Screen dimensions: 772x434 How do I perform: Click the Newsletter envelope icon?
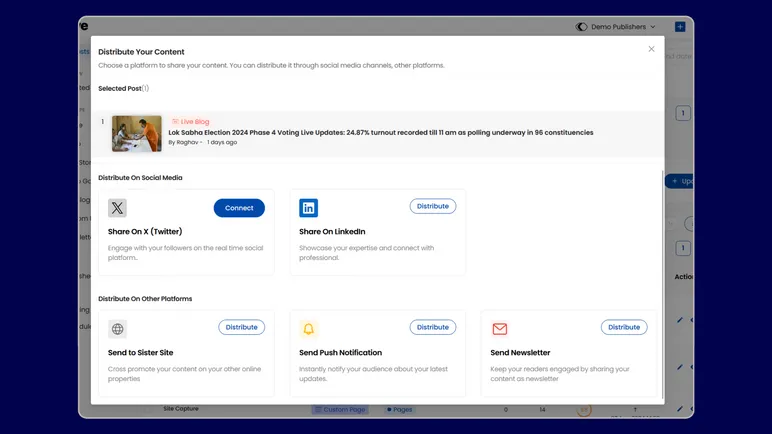[x=500, y=329]
